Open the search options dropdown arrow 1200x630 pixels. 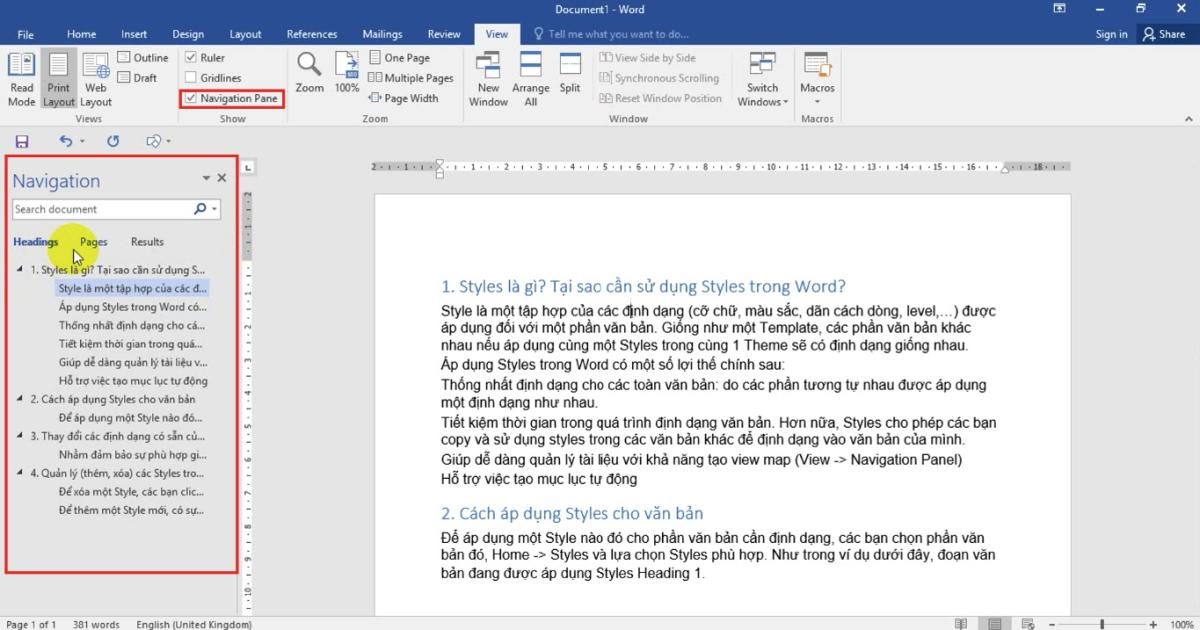click(215, 210)
